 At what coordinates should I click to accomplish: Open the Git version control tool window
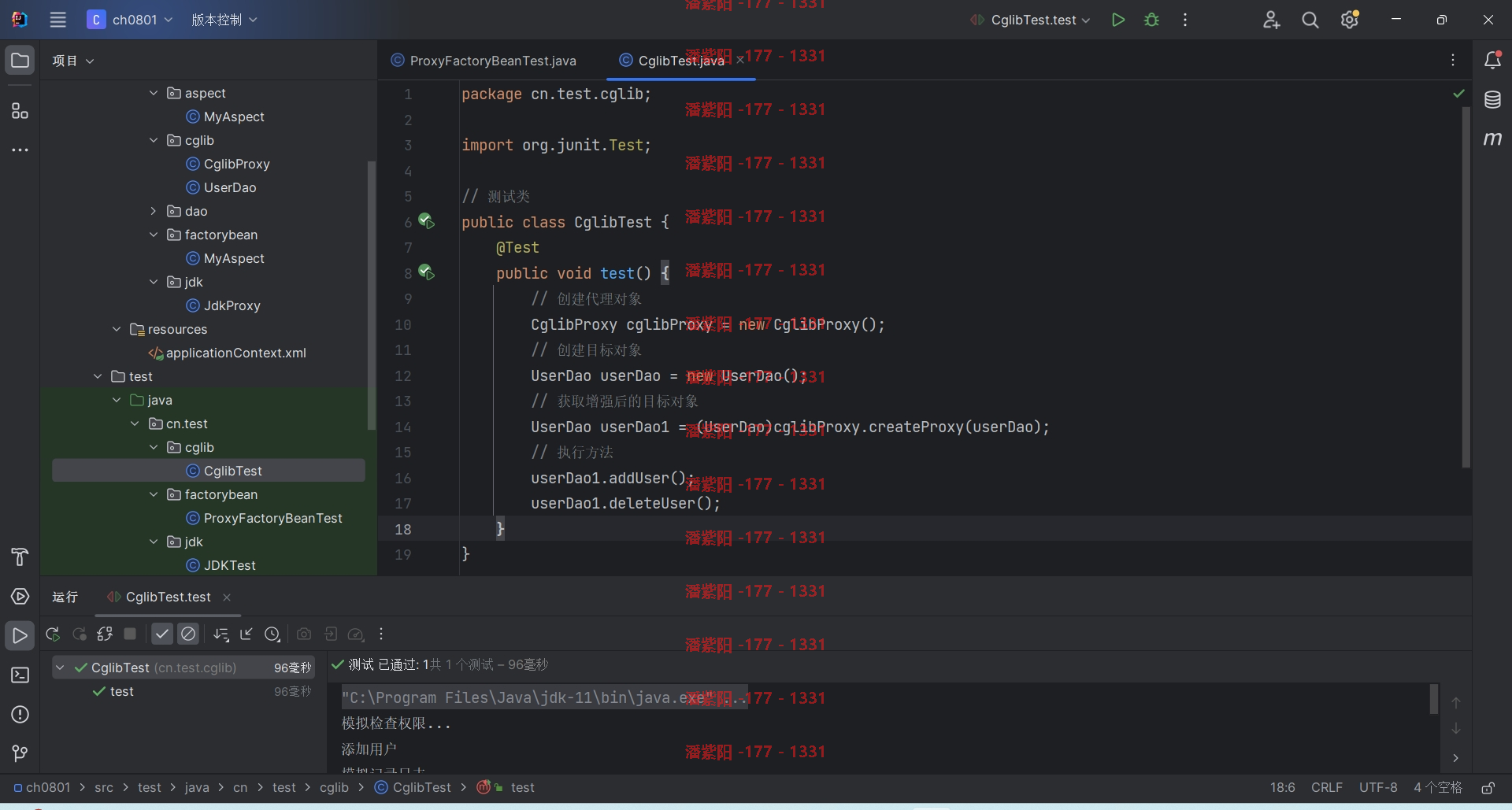click(20, 754)
